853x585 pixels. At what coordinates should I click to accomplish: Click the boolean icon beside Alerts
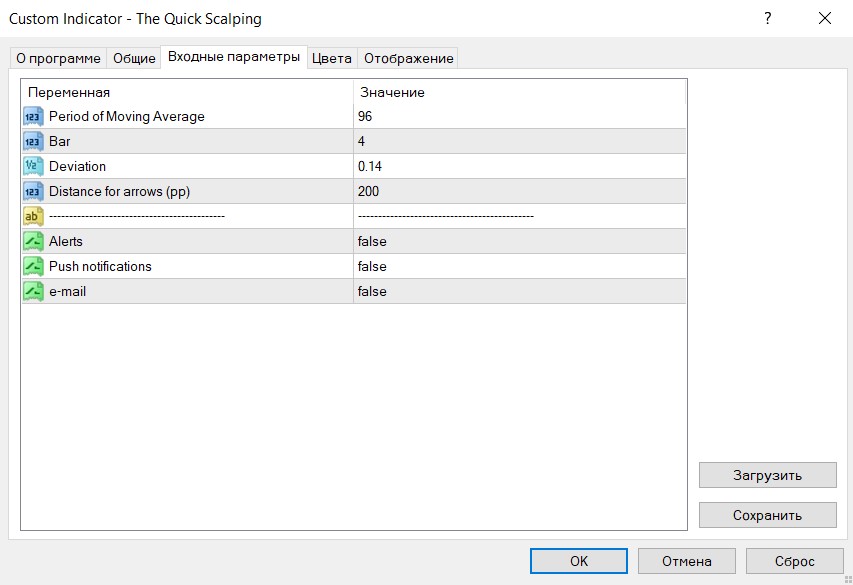[33, 241]
